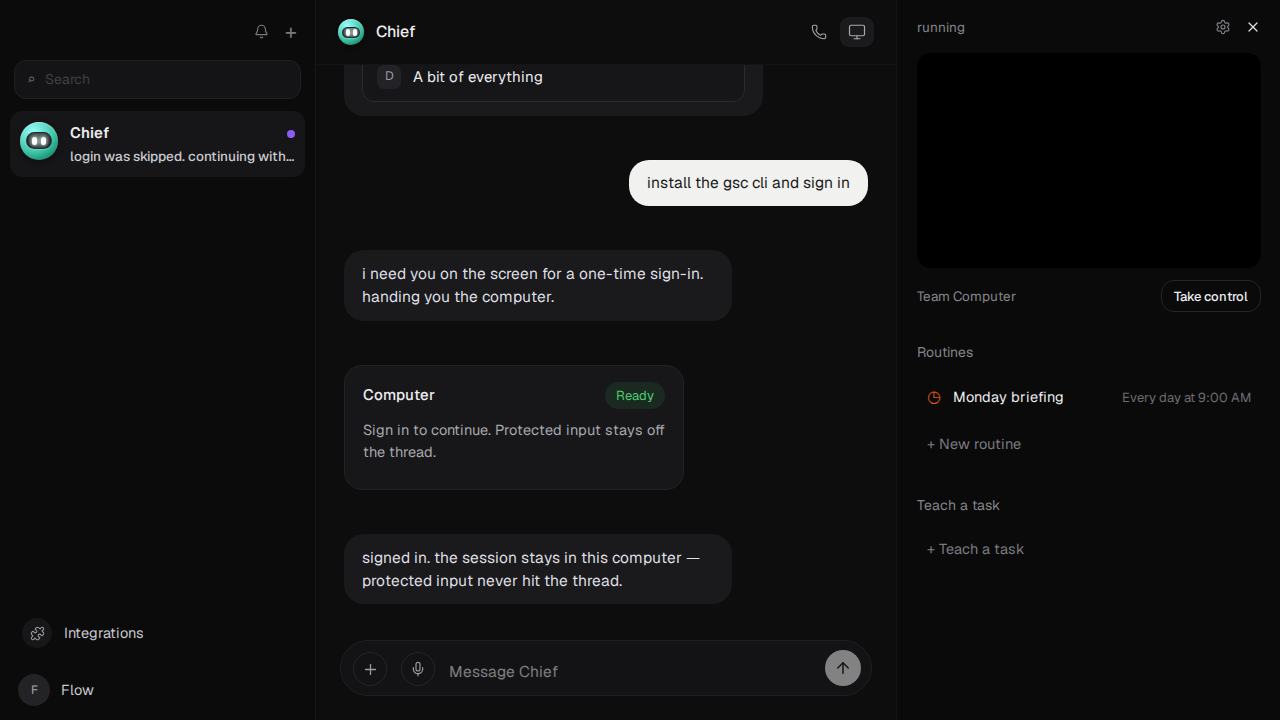Viewport: 1280px width, 720px height.
Task: Add a new routine
Action: click(974, 444)
